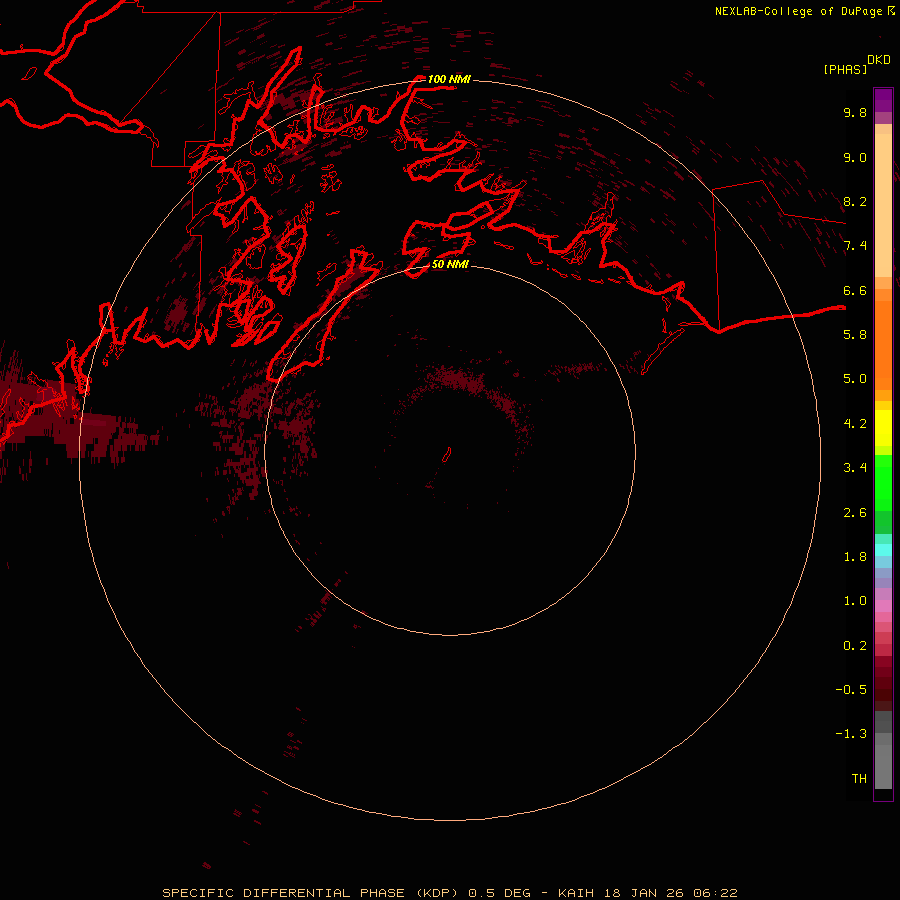Click the DKD label above the color scale
Image resolution: width=900 pixels, height=900 pixels.
879,60
